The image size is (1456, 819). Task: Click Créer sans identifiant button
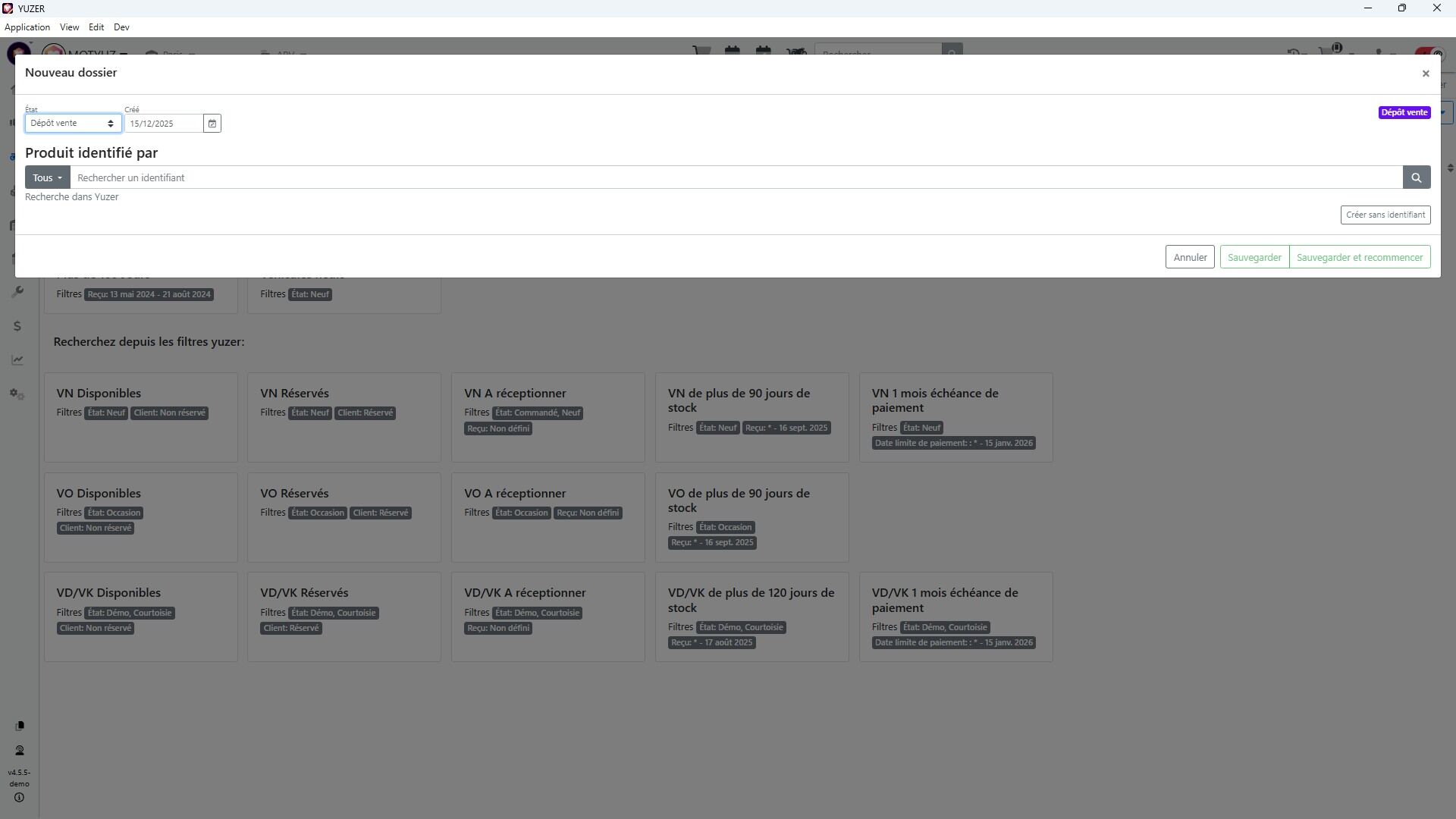point(1385,215)
